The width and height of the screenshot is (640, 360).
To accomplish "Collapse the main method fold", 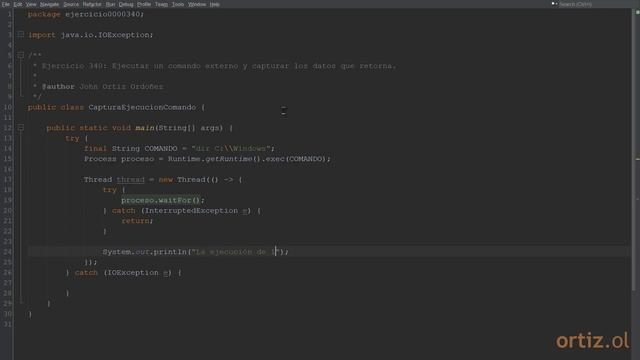I will pyautogui.click(x=20, y=128).
